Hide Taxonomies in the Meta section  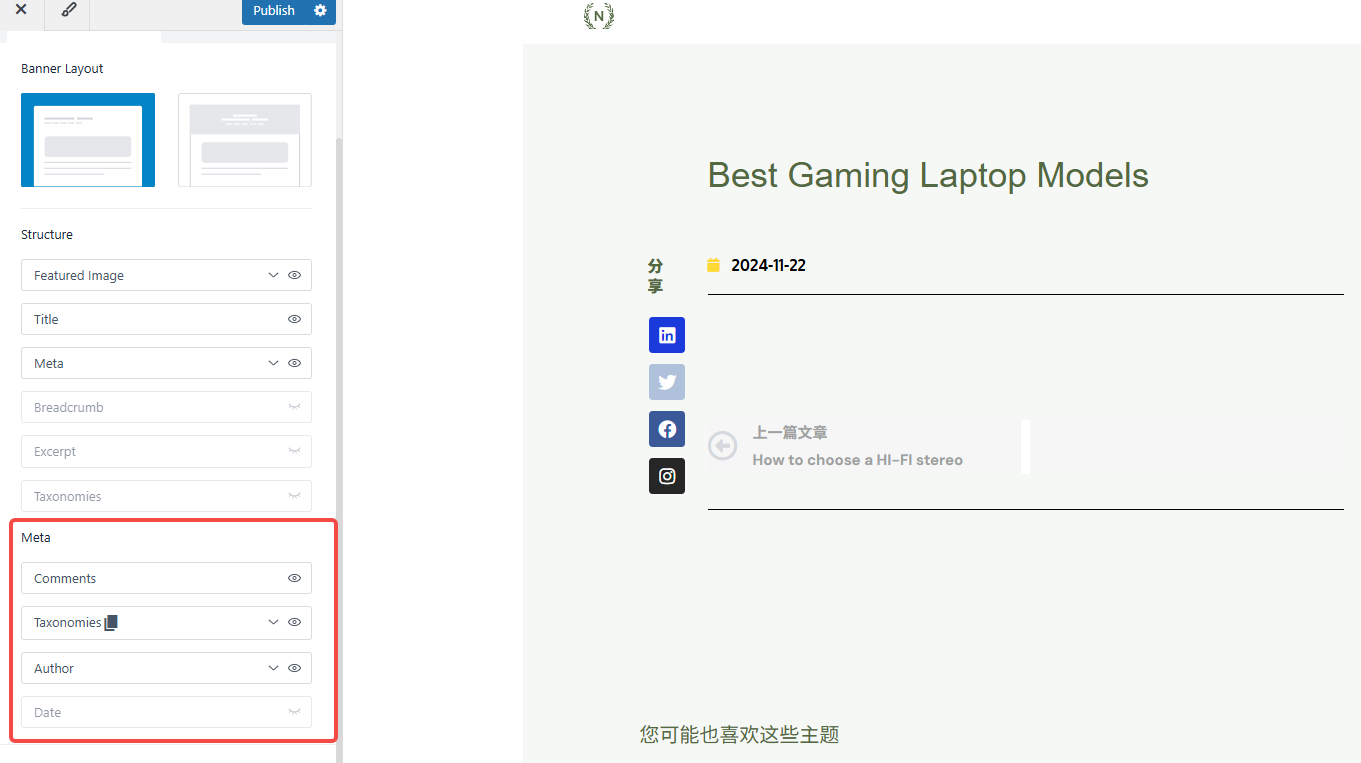click(x=295, y=622)
